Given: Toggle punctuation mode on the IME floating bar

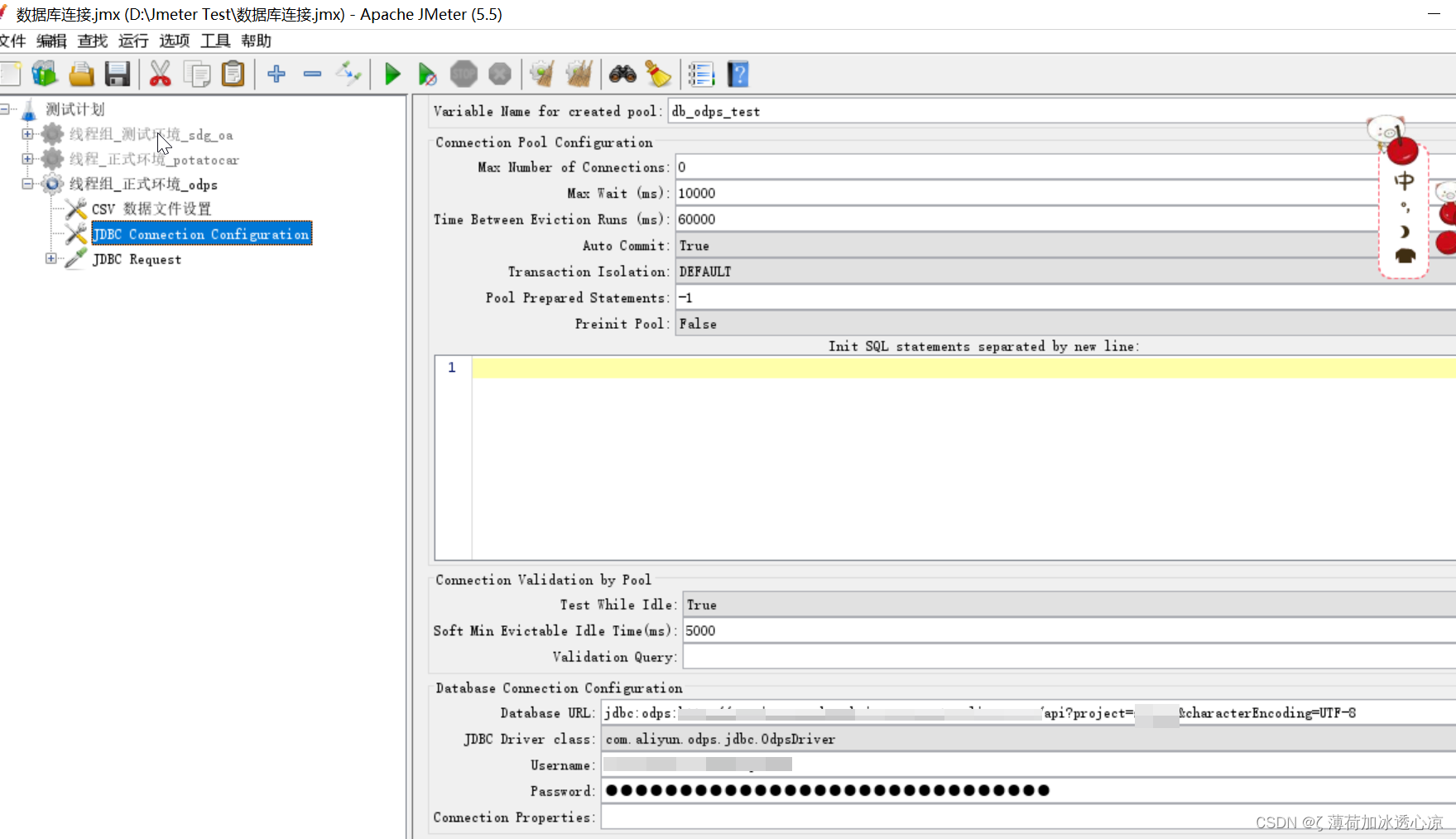Looking at the screenshot, I should [1404, 207].
